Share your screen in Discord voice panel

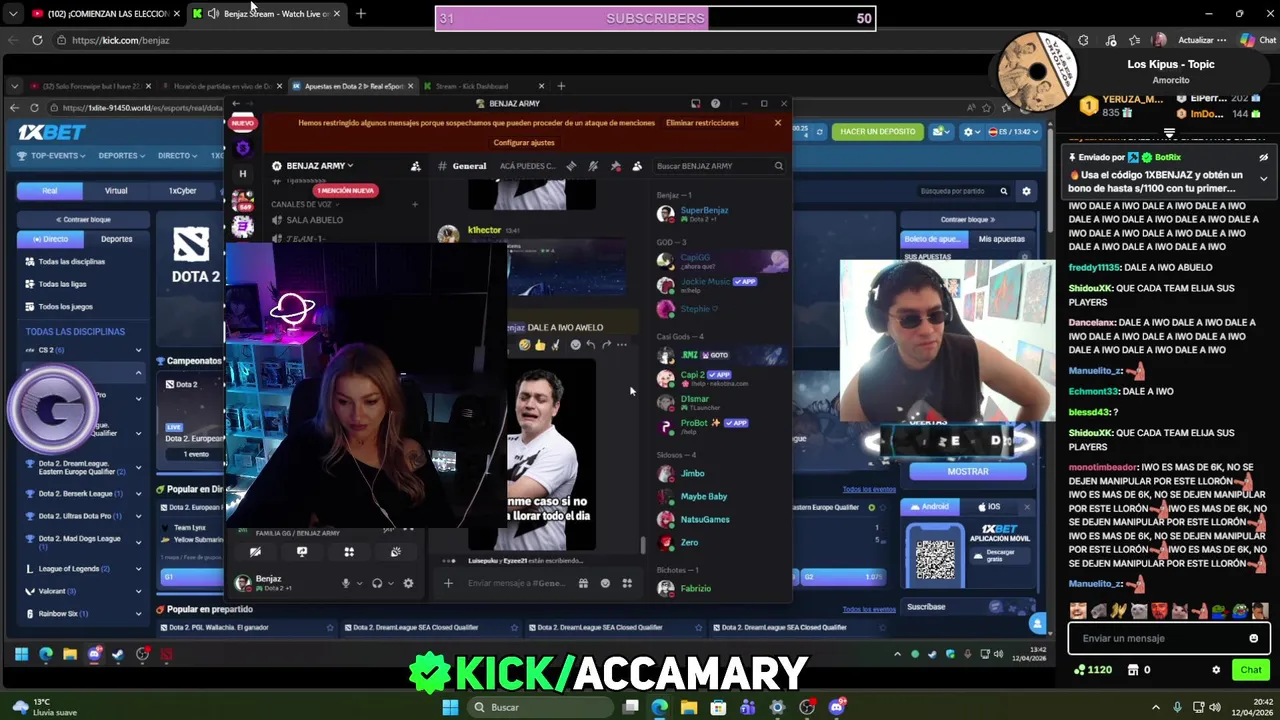302,551
